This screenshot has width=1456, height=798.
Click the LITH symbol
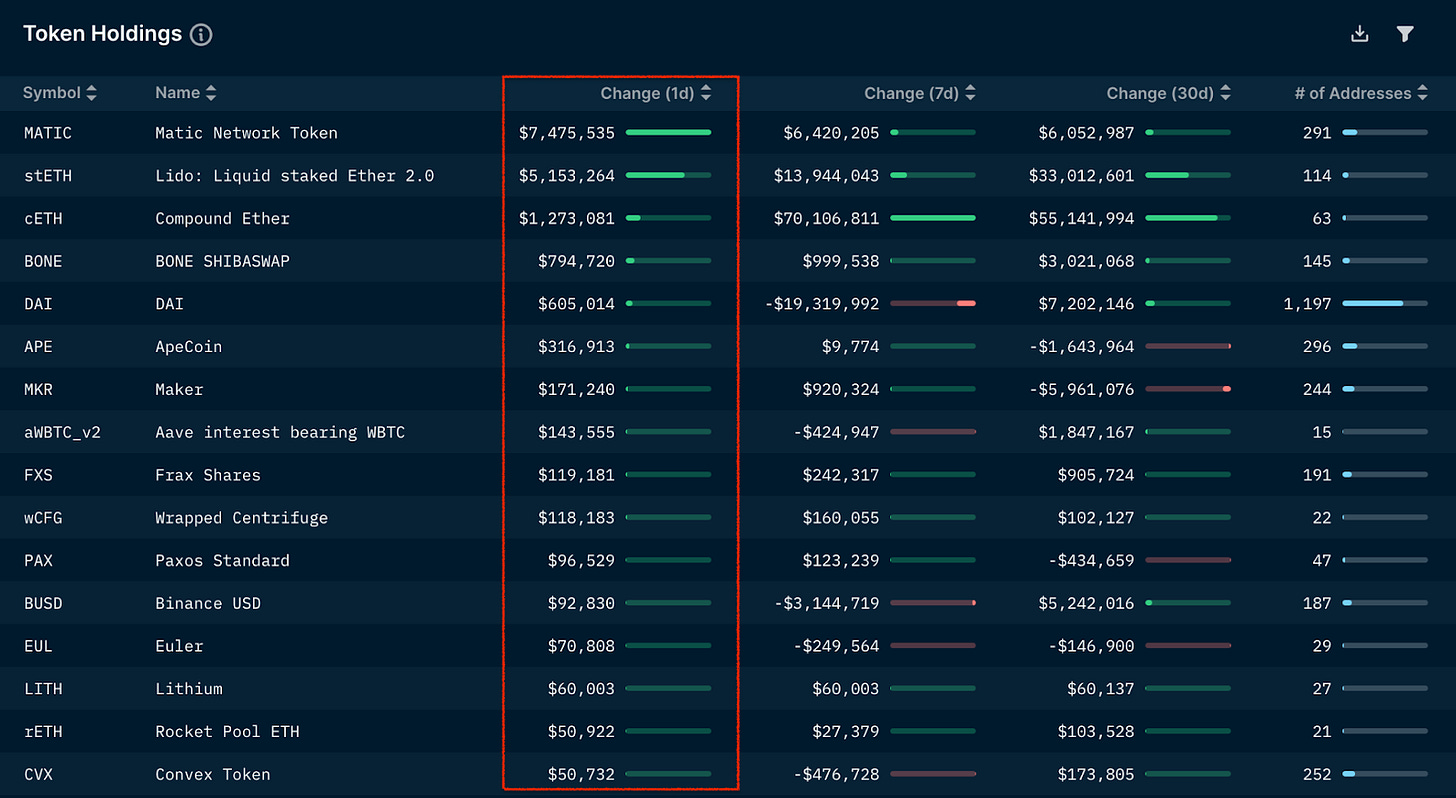tap(43, 689)
